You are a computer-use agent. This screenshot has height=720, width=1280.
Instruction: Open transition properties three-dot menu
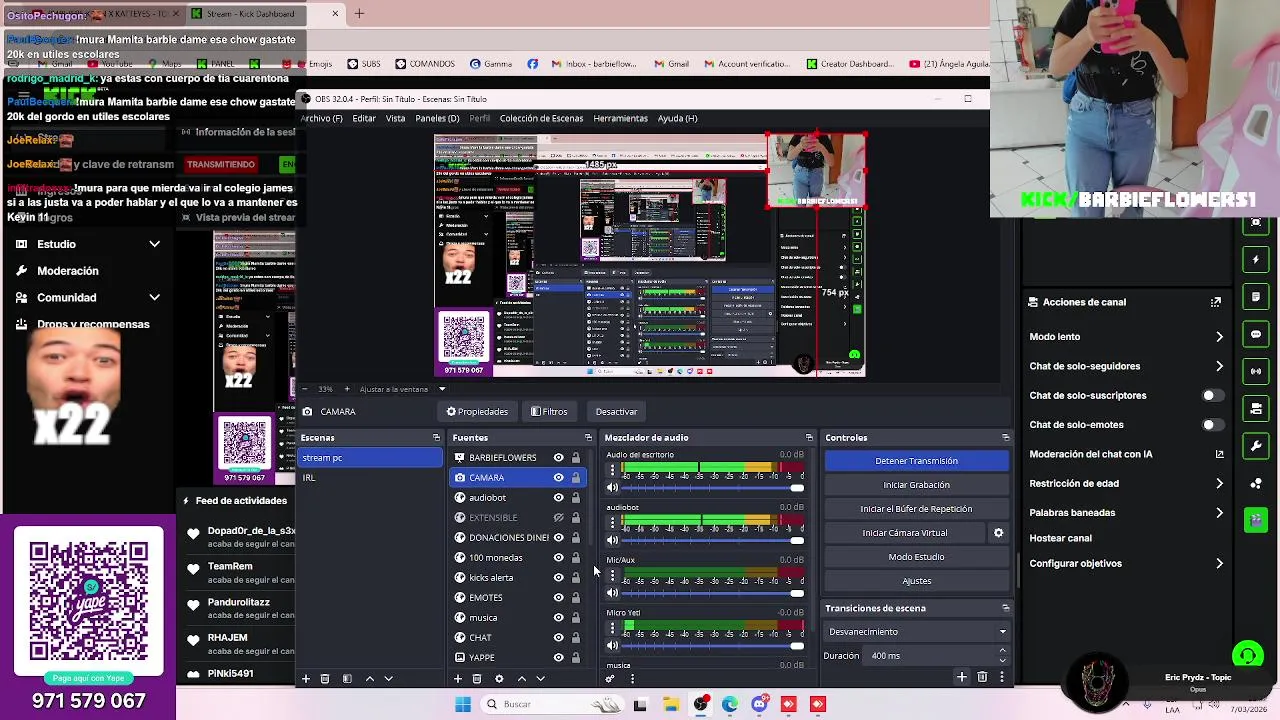tap(1001, 678)
